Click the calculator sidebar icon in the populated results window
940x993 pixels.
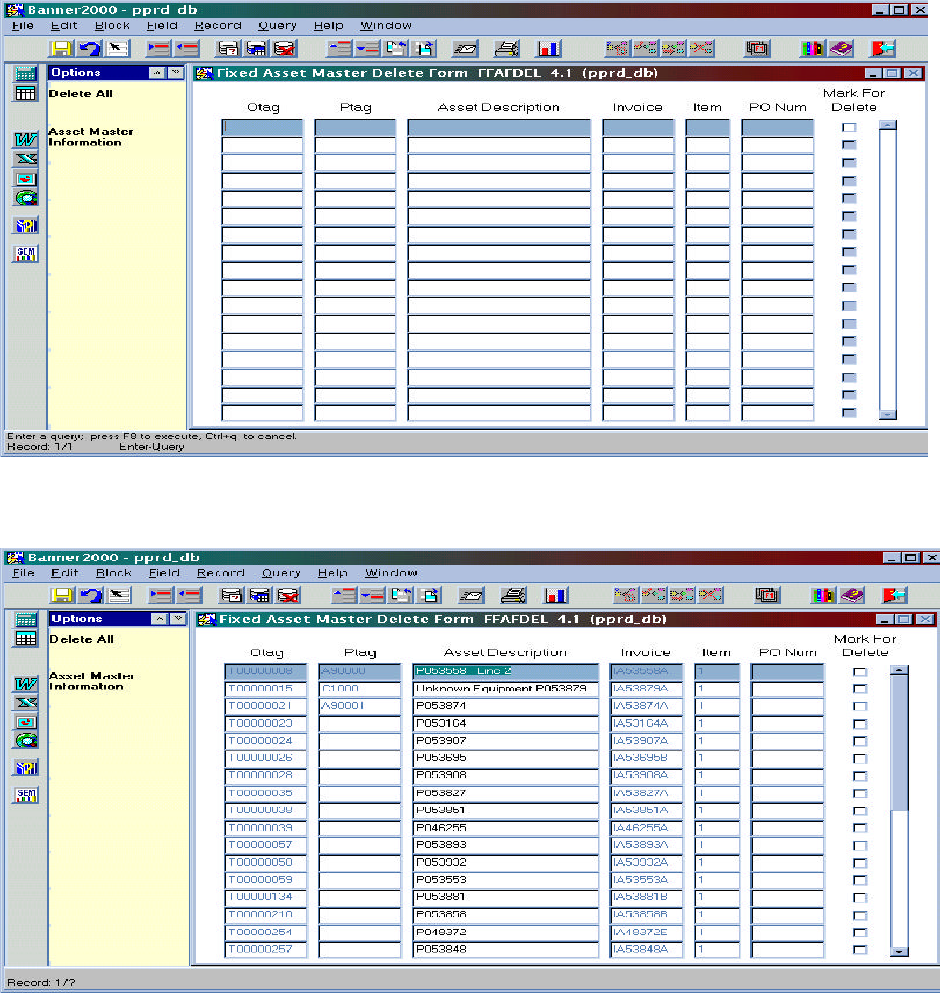pos(26,619)
